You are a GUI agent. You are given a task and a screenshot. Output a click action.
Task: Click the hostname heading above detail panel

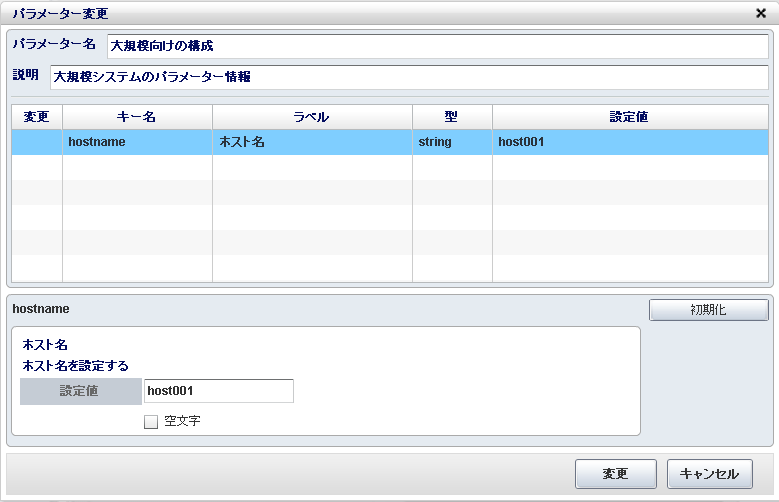coord(41,309)
